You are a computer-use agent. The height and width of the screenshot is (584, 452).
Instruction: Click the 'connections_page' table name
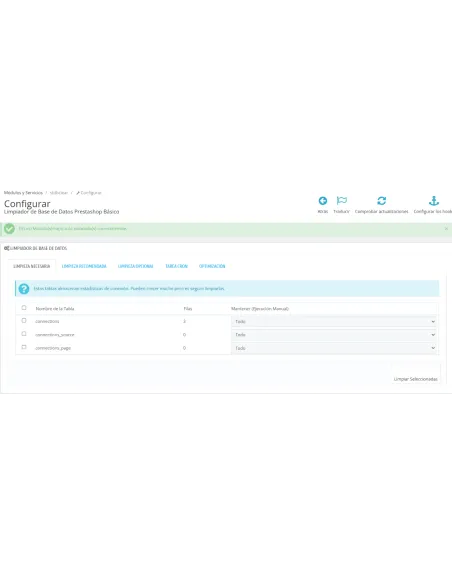[x=53, y=348]
